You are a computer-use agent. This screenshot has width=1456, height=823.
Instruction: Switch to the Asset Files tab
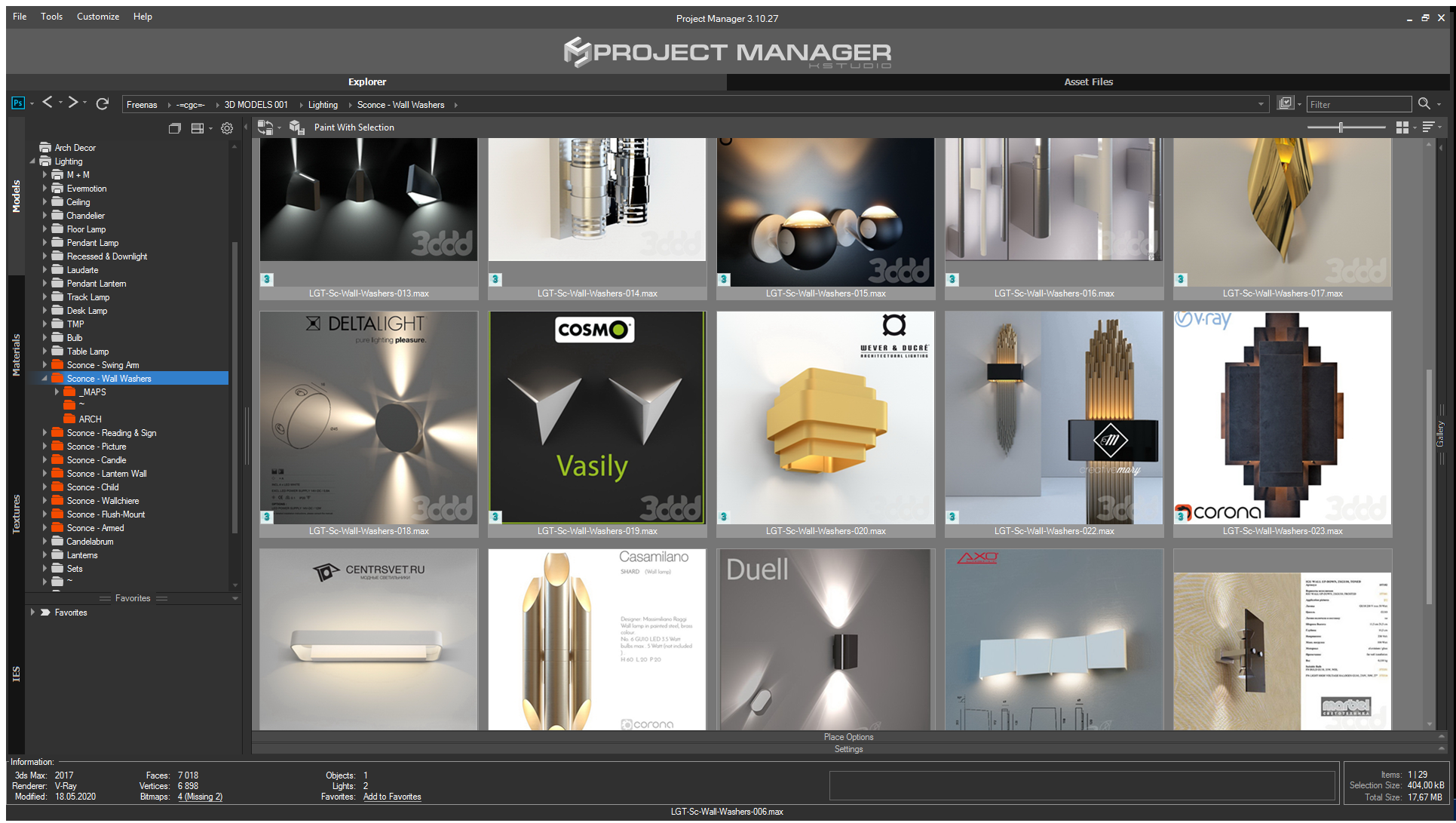[1088, 81]
